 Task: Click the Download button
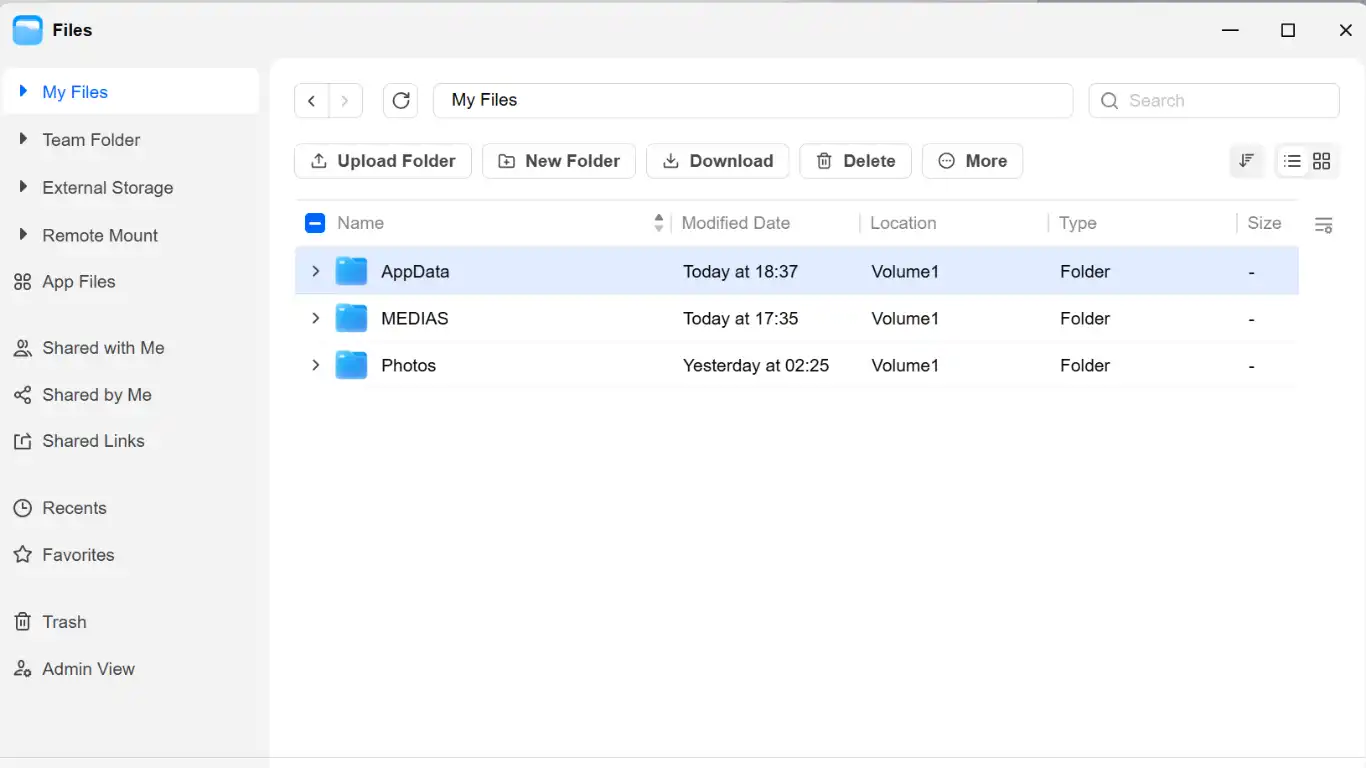click(718, 161)
